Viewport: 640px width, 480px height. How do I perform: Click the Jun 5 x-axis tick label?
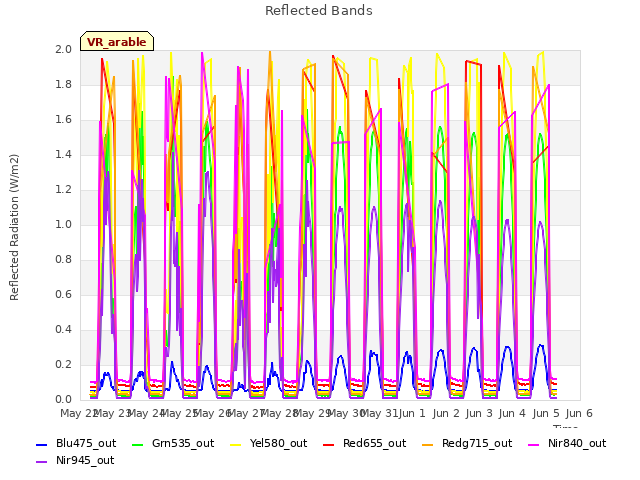coord(546,413)
